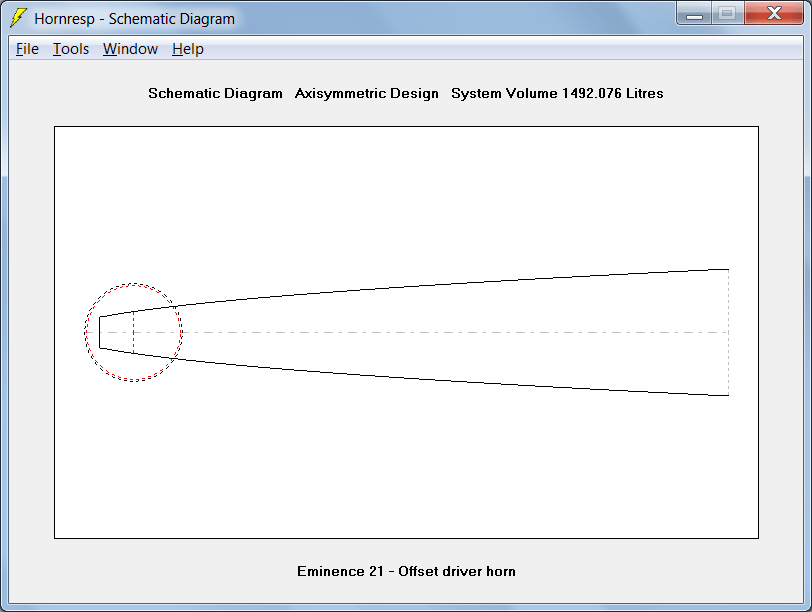Minimize the Hornresp window
Image resolution: width=812 pixels, height=612 pixels.
(x=694, y=14)
